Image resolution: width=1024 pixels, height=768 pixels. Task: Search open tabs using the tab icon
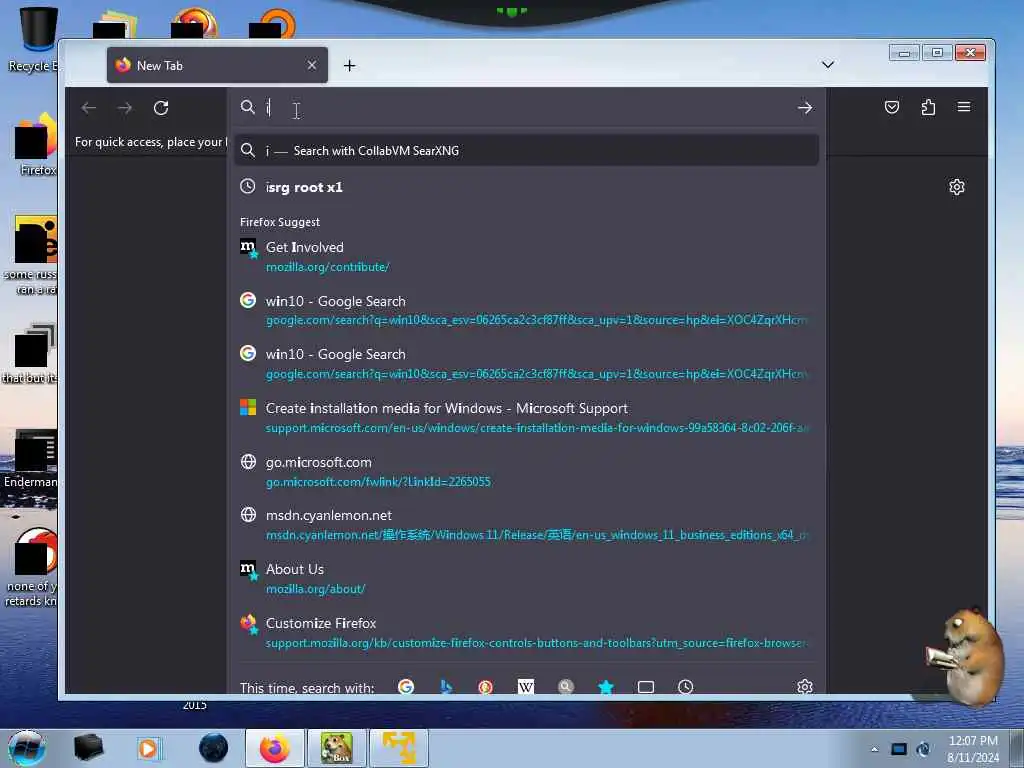coord(646,686)
